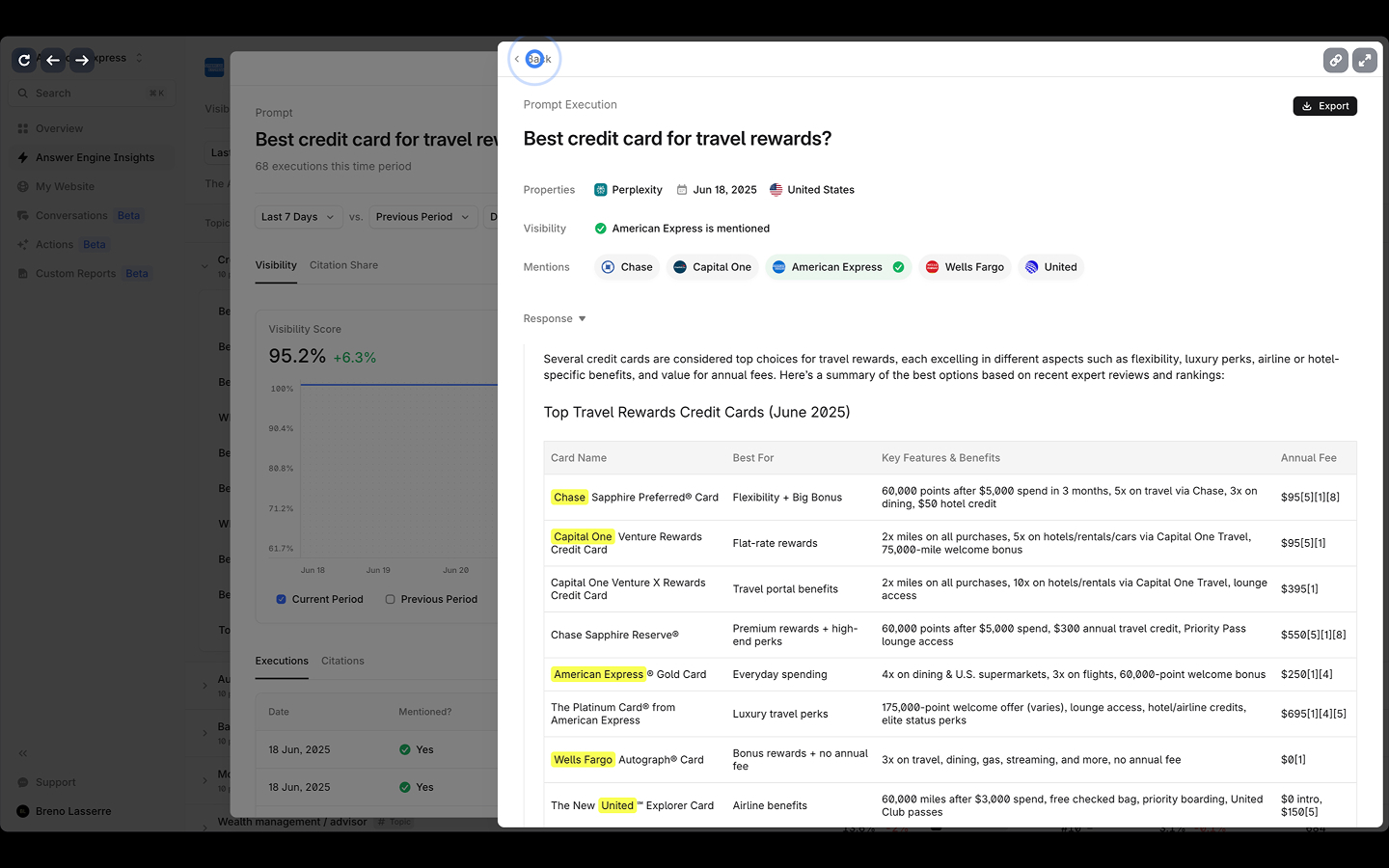Click the American Express logo in Mentions
The width and height of the screenshot is (1389, 868).
(x=778, y=267)
